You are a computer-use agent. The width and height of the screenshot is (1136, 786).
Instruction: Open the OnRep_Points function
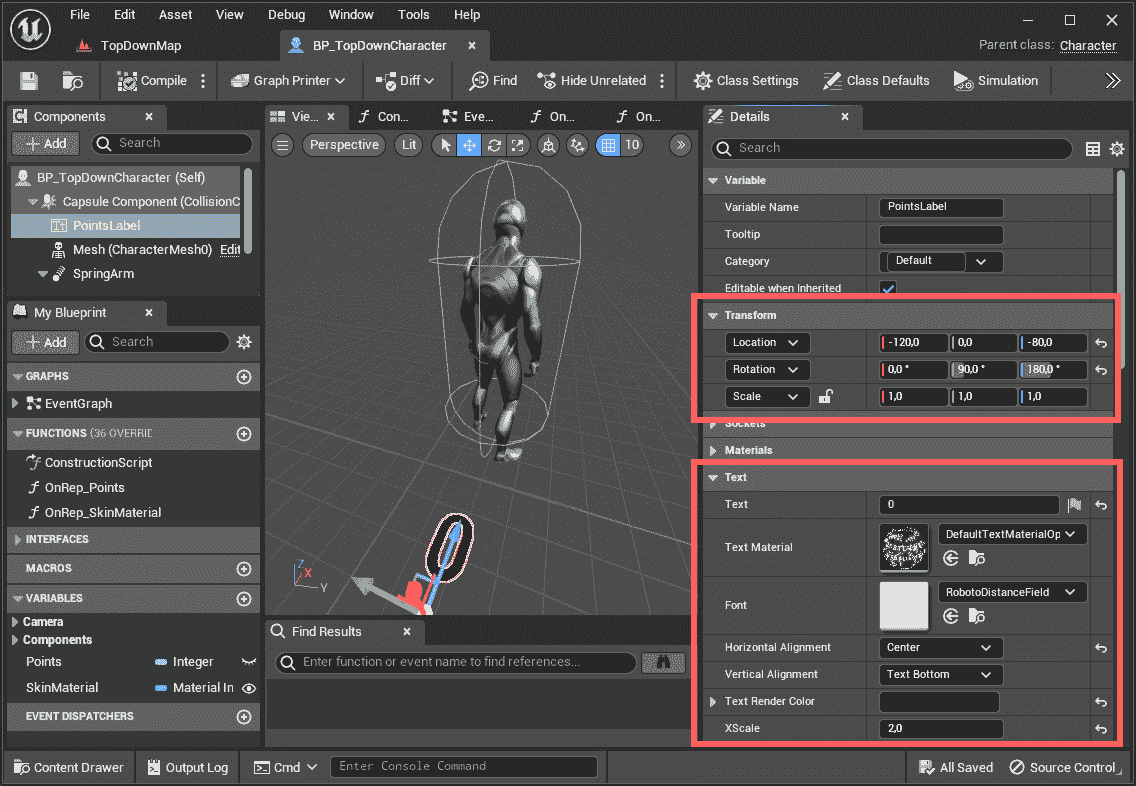(x=84, y=488)
